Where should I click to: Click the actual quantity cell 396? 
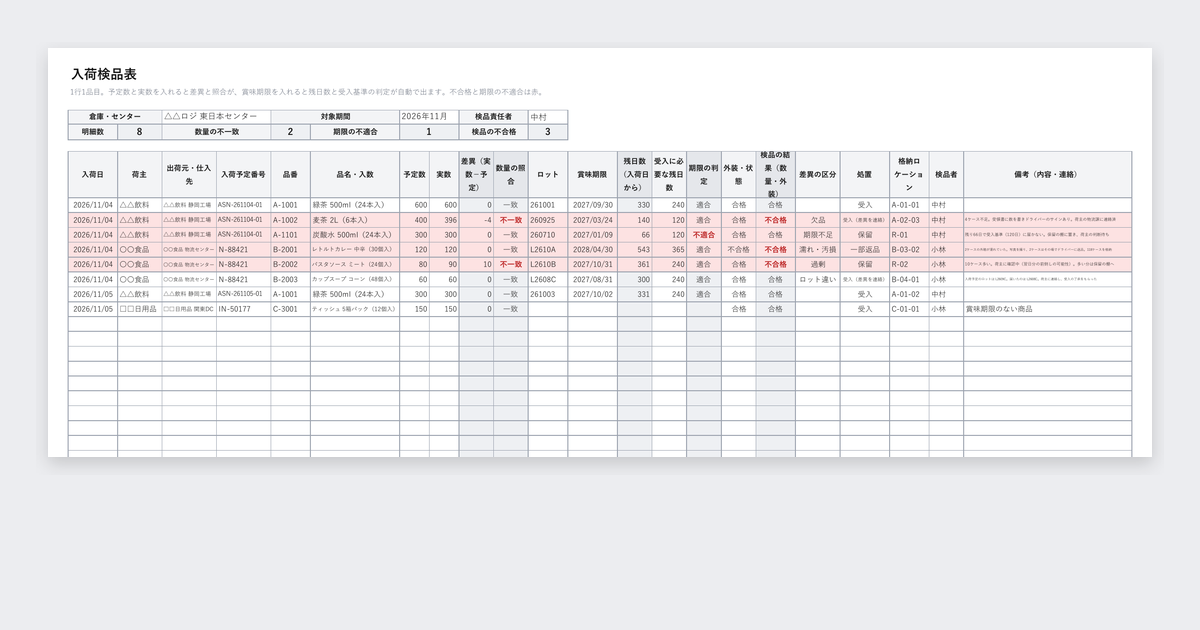coord(445,220)
